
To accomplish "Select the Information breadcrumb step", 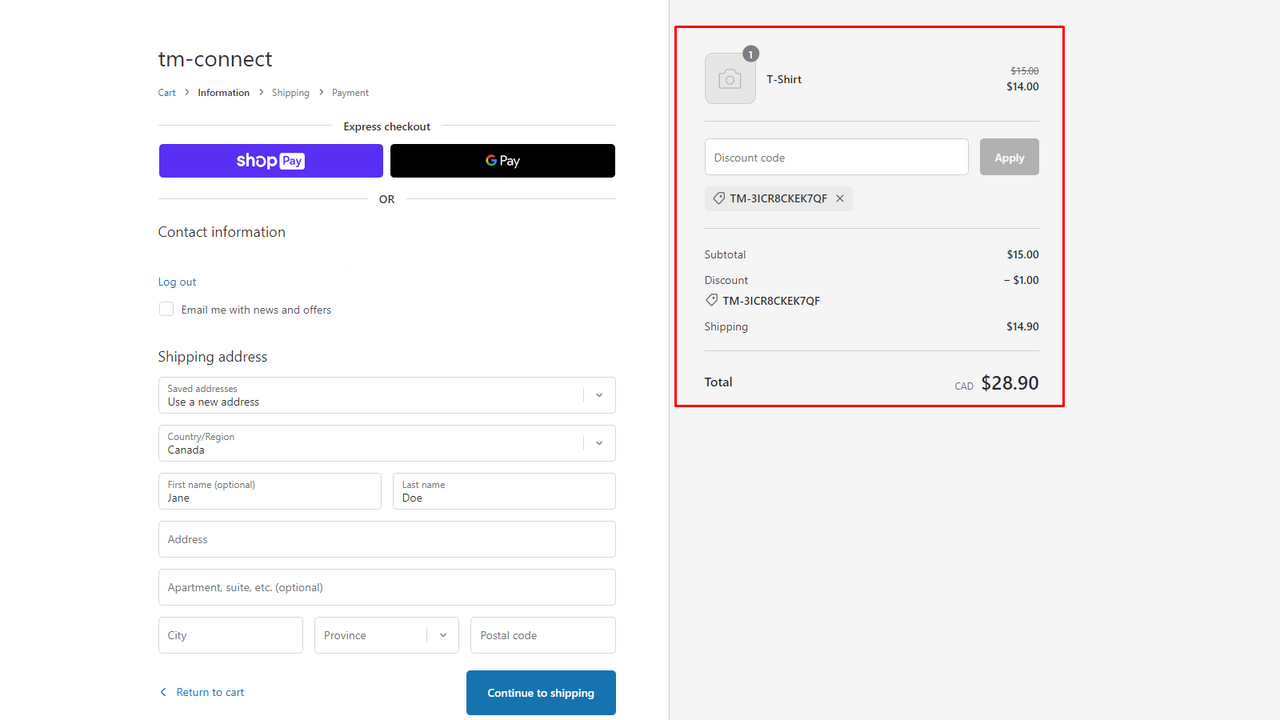I will 224,93.
